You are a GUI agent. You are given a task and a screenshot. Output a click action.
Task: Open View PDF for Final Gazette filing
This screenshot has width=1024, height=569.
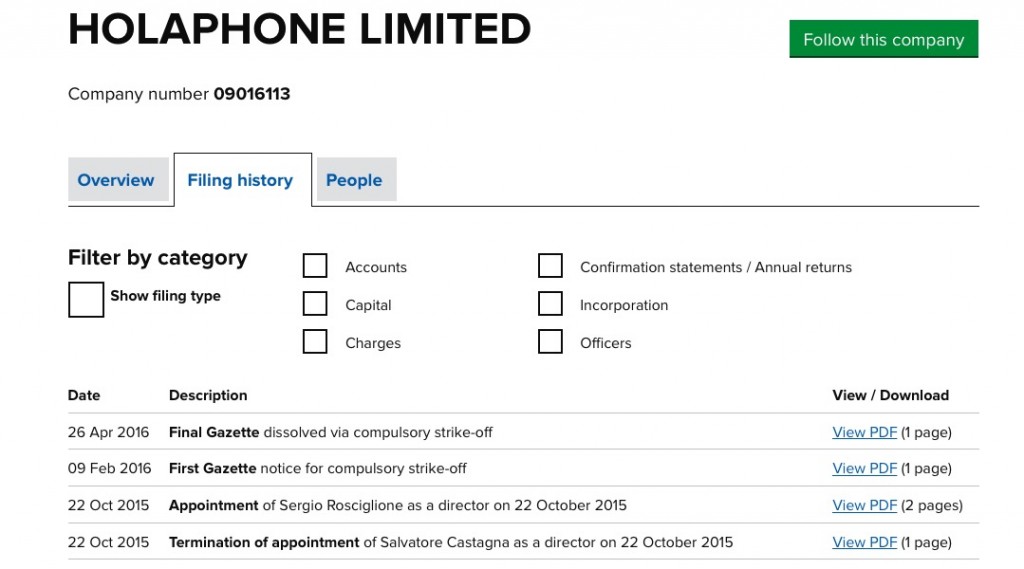tap(864, 432)
